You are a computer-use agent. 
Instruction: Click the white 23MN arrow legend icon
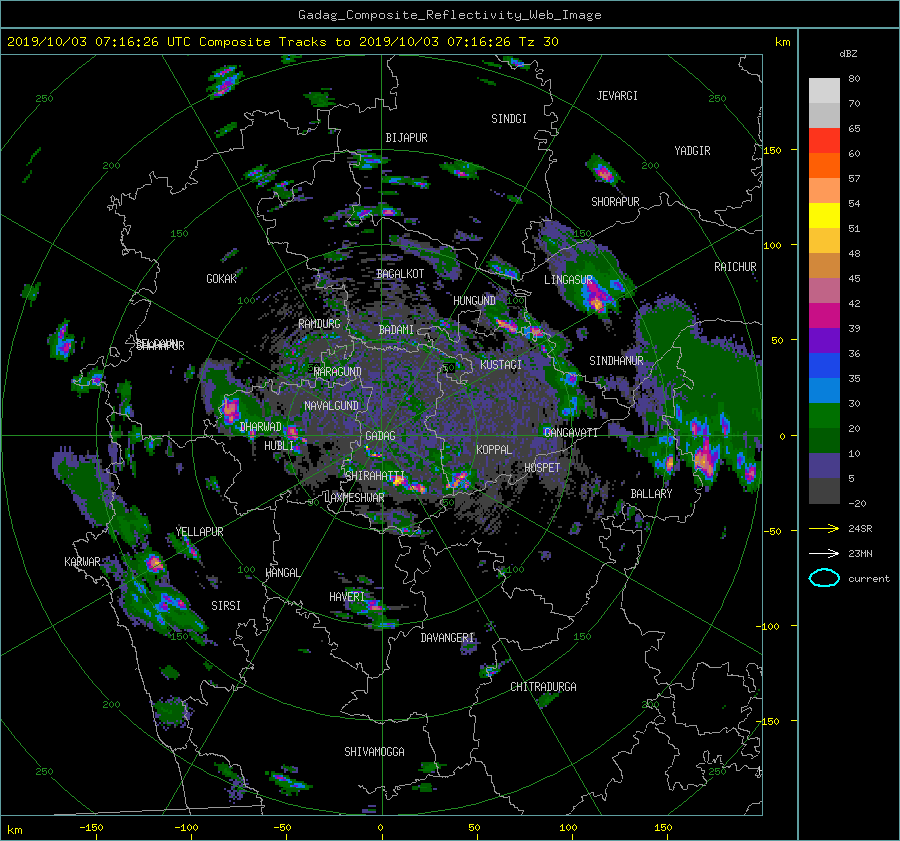pyautogui.click(x=824, y=553)
